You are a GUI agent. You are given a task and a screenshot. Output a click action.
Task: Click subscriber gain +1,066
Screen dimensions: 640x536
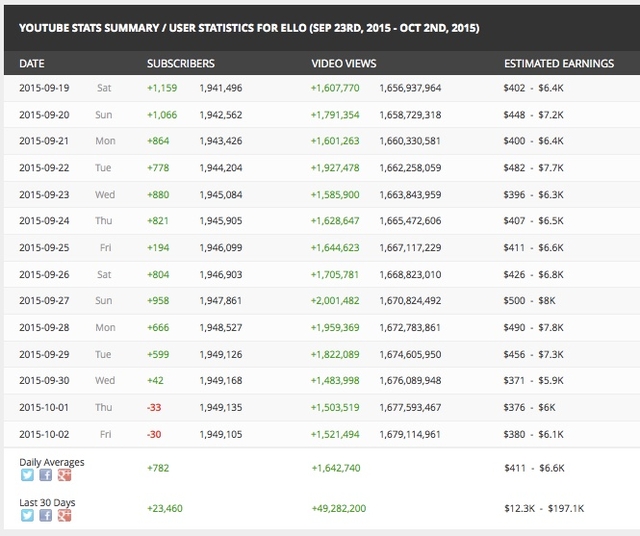tap(162, 115)
